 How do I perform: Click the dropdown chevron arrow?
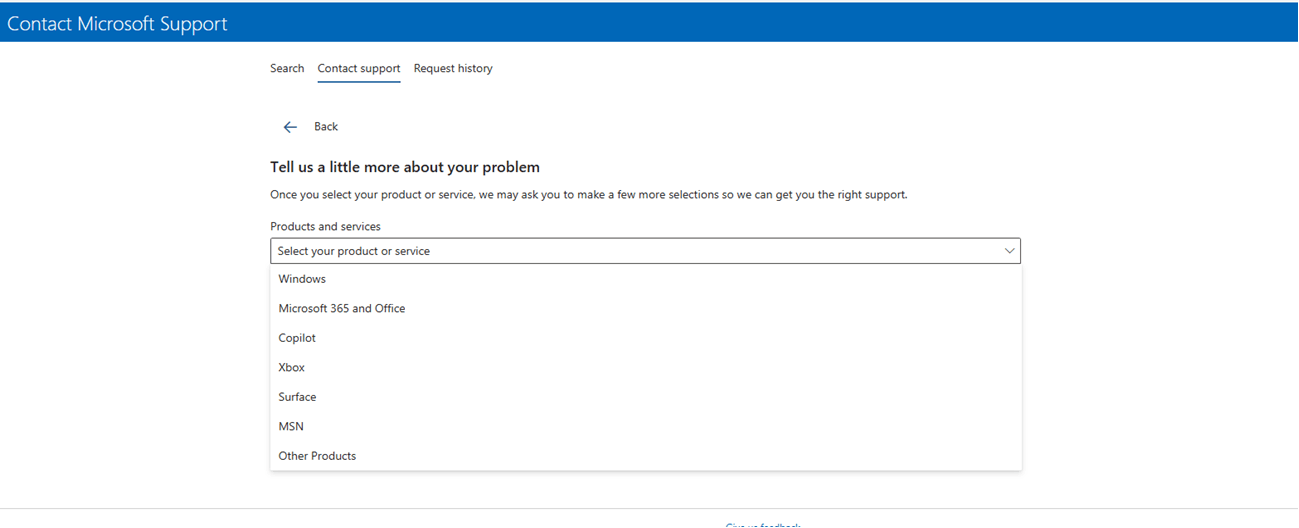pos(1009,251)
